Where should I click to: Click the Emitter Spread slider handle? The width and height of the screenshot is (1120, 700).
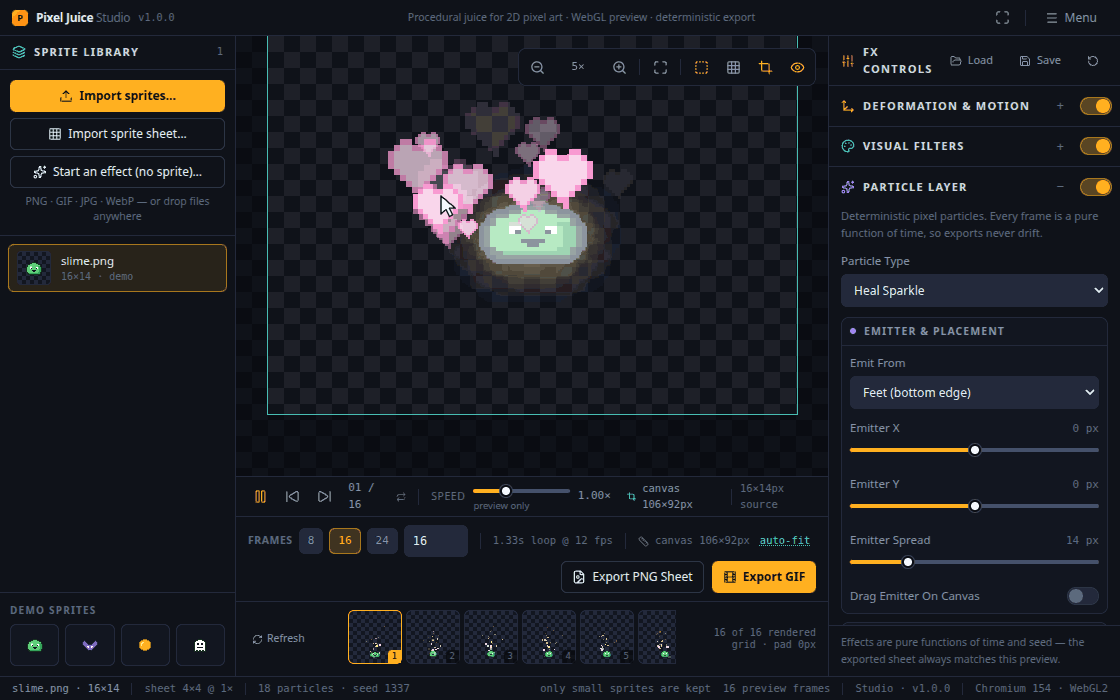pyautogui.click(x=908, y=562)
